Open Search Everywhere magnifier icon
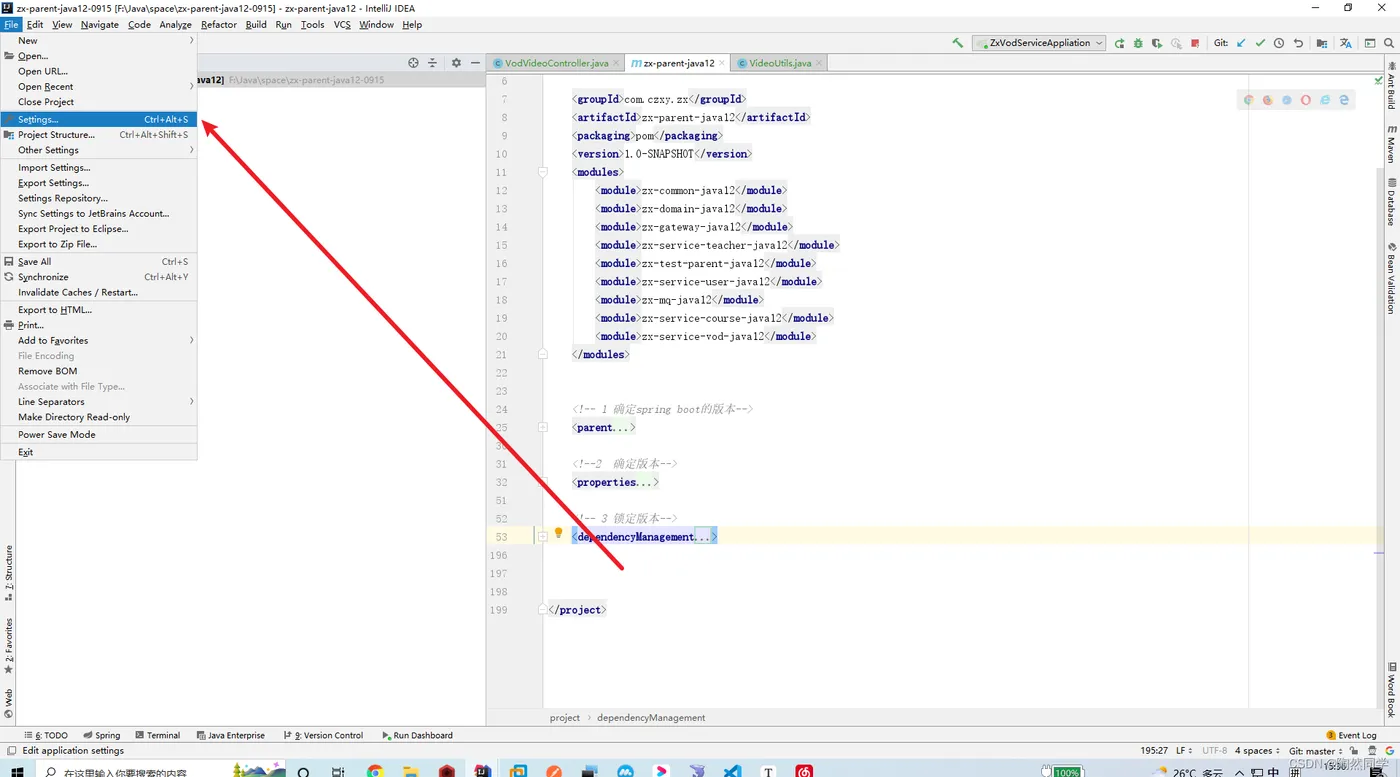The image size is (1400, 777). (1389, 43)
